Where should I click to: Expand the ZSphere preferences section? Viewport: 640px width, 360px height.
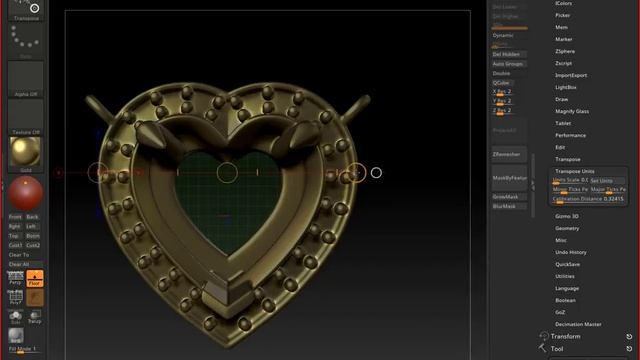(565, 51)
